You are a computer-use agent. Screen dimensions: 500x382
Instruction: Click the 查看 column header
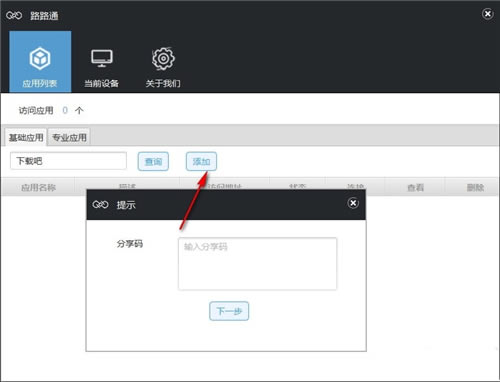[x=415, y=187]
